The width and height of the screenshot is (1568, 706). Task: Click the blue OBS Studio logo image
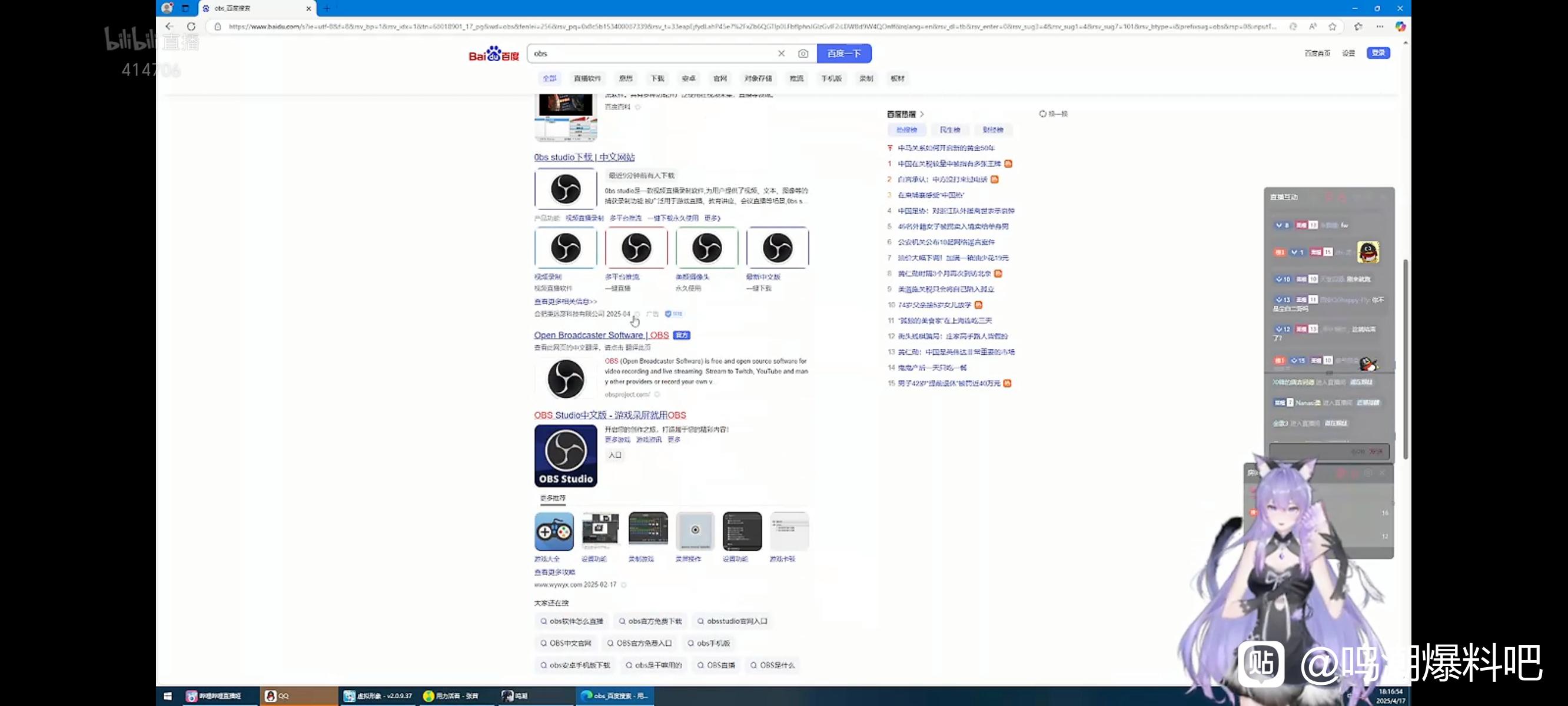tap(566, 456)
